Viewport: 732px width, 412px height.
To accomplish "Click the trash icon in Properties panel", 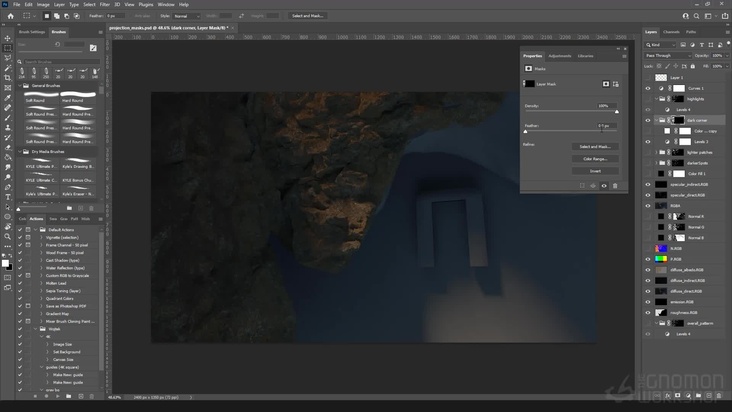I will coord(615,186).
